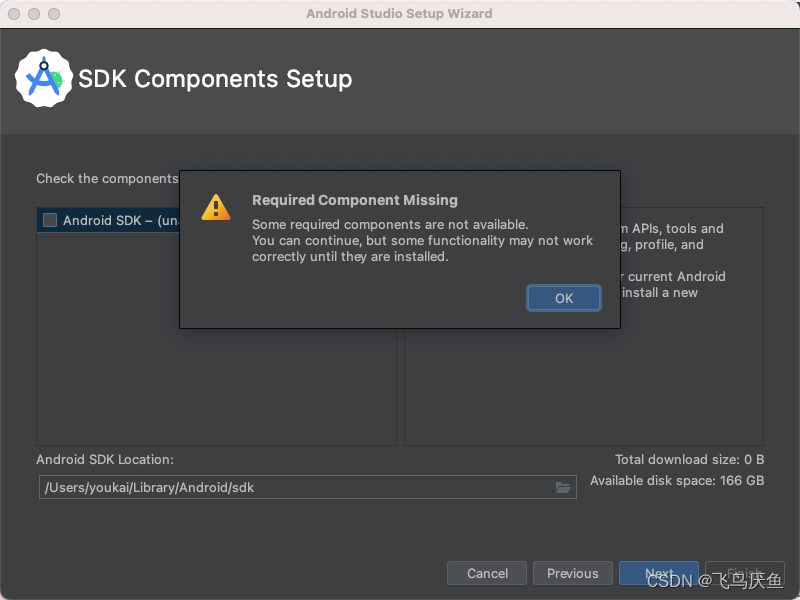Click the 'Android Studio Setup Wizard' window title
Screen dimensions: 800x600
pyautogui.click(x=399, y=14)
